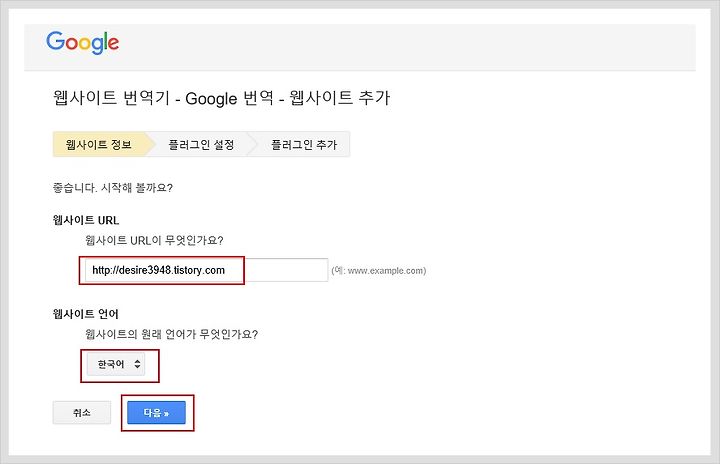
Task: Select the 플러그인 추가 step tab
Action: pyautogui.click(x=303, y=145)
